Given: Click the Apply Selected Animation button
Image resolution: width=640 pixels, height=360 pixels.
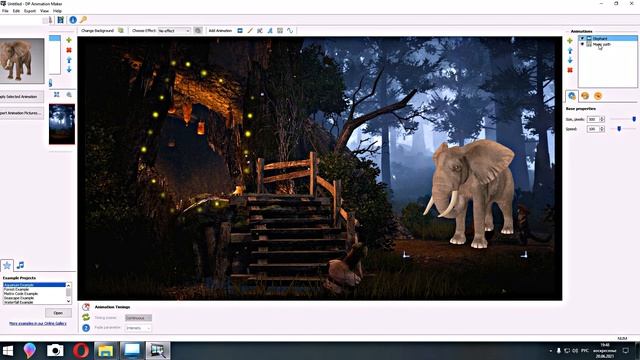Looking at the screenshot, I should click(x=21, y=97).
